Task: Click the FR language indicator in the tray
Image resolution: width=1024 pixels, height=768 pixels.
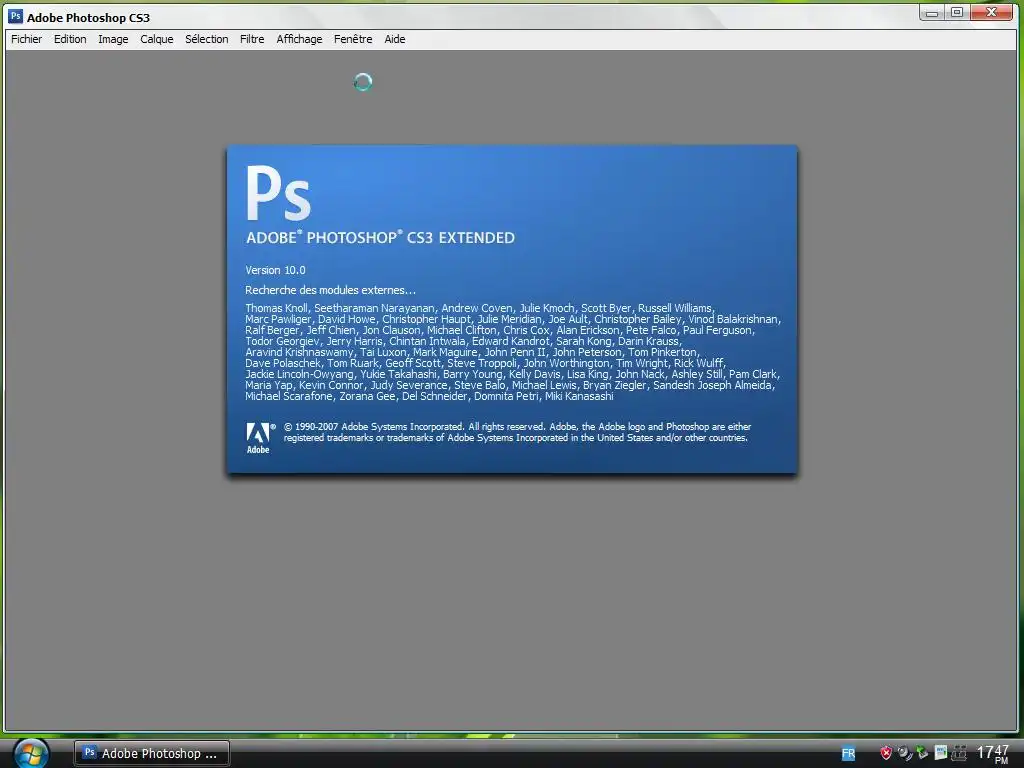Action: 848,754
